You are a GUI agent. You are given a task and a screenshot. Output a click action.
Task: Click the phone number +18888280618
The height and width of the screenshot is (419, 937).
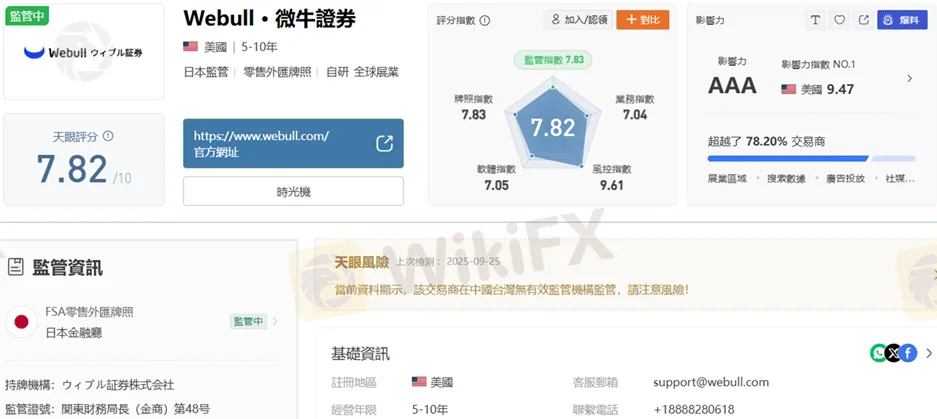694,410
